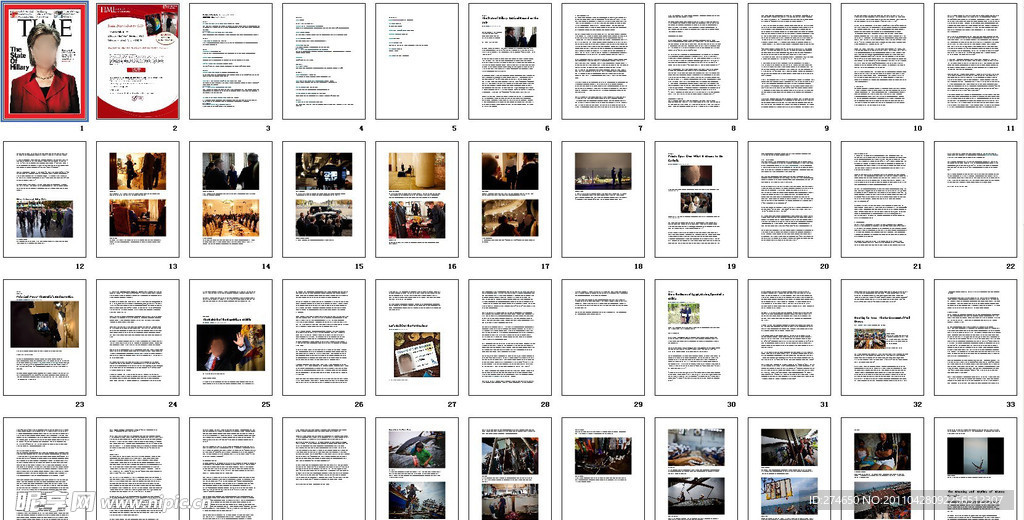Select the page 8 thumbnail

coord(696,61)
